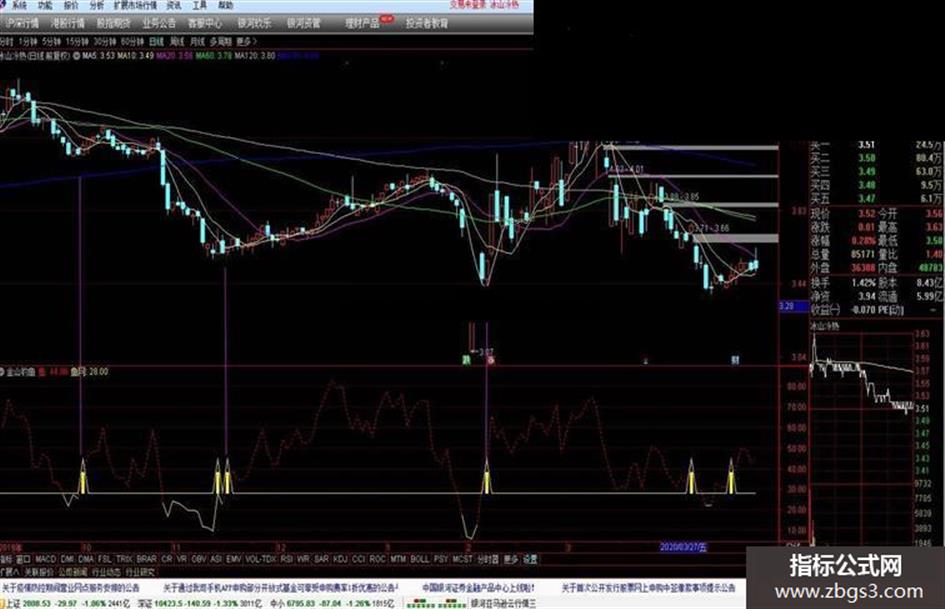Switch indicator to CCI

359,560
